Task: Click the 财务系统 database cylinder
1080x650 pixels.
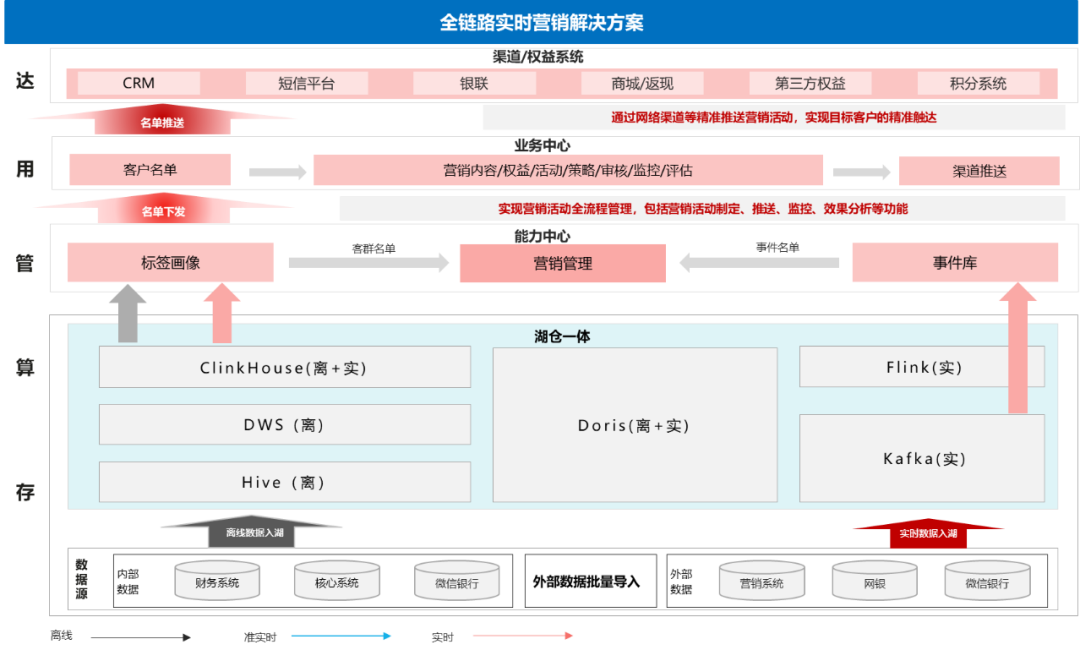Action: (217, 580)
